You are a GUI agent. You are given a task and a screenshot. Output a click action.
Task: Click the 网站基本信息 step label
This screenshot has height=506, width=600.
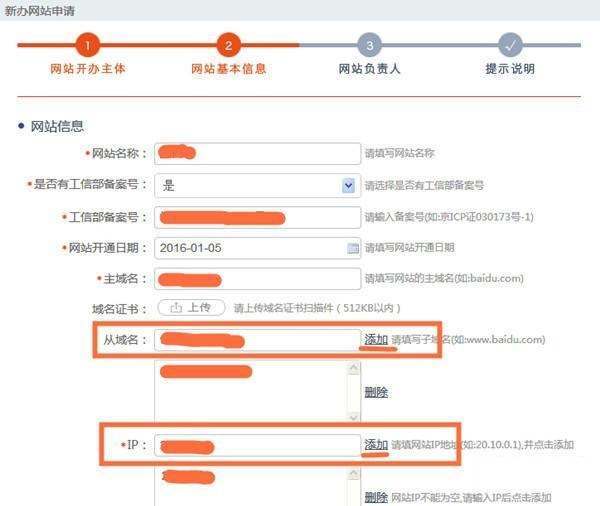[x=228, y=69]
